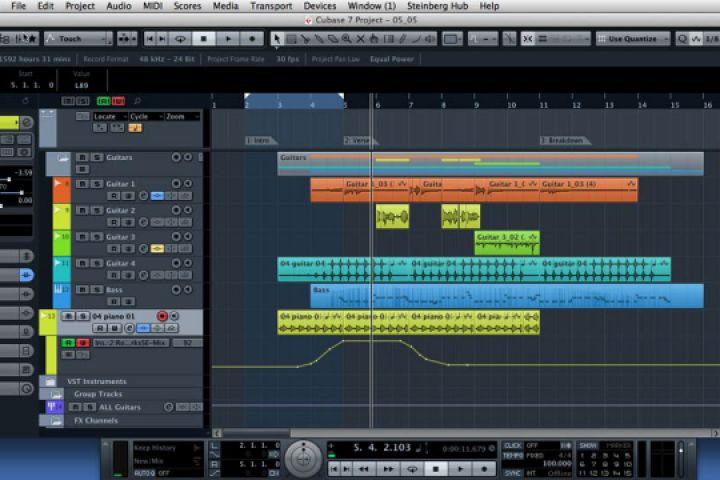Click the 1 Intro marker
Image resolution: width=720 pixels, height=480 pixels.
(261, 140)
